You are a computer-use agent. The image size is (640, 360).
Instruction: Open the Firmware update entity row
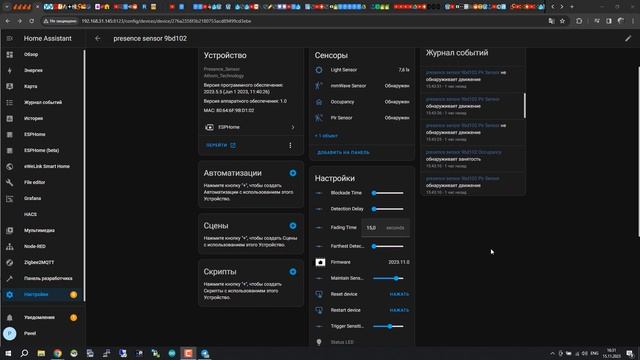[362, 262]
